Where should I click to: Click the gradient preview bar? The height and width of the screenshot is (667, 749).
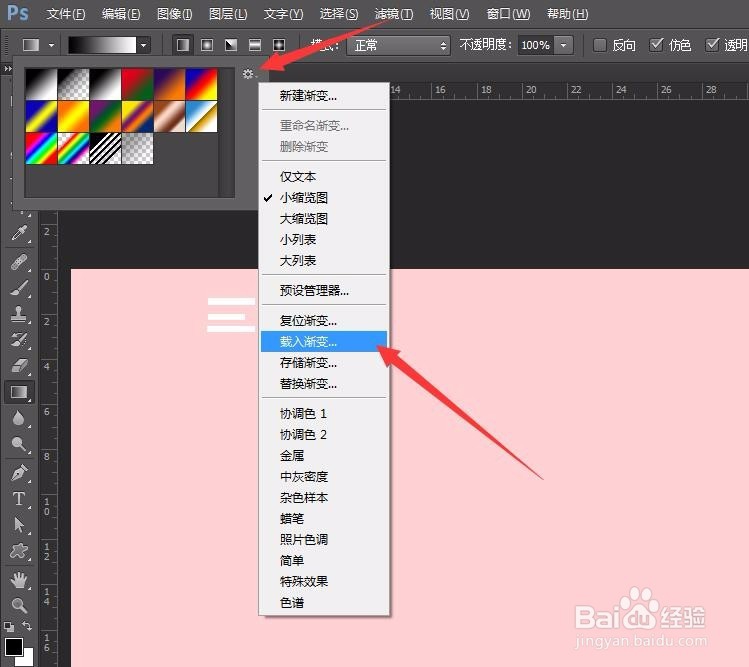click(x=102, y=45)
